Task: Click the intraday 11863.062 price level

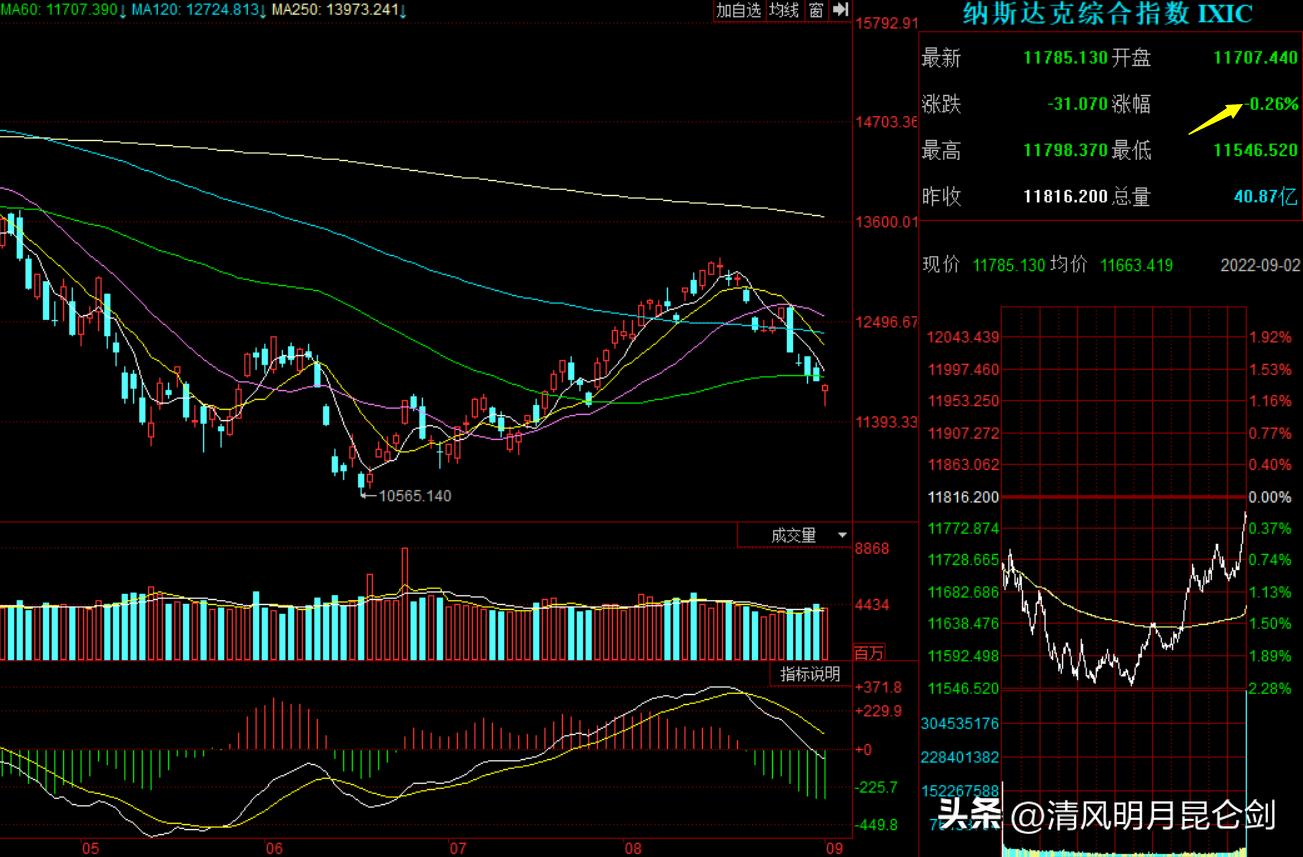Action: click(x=964, y=465)
